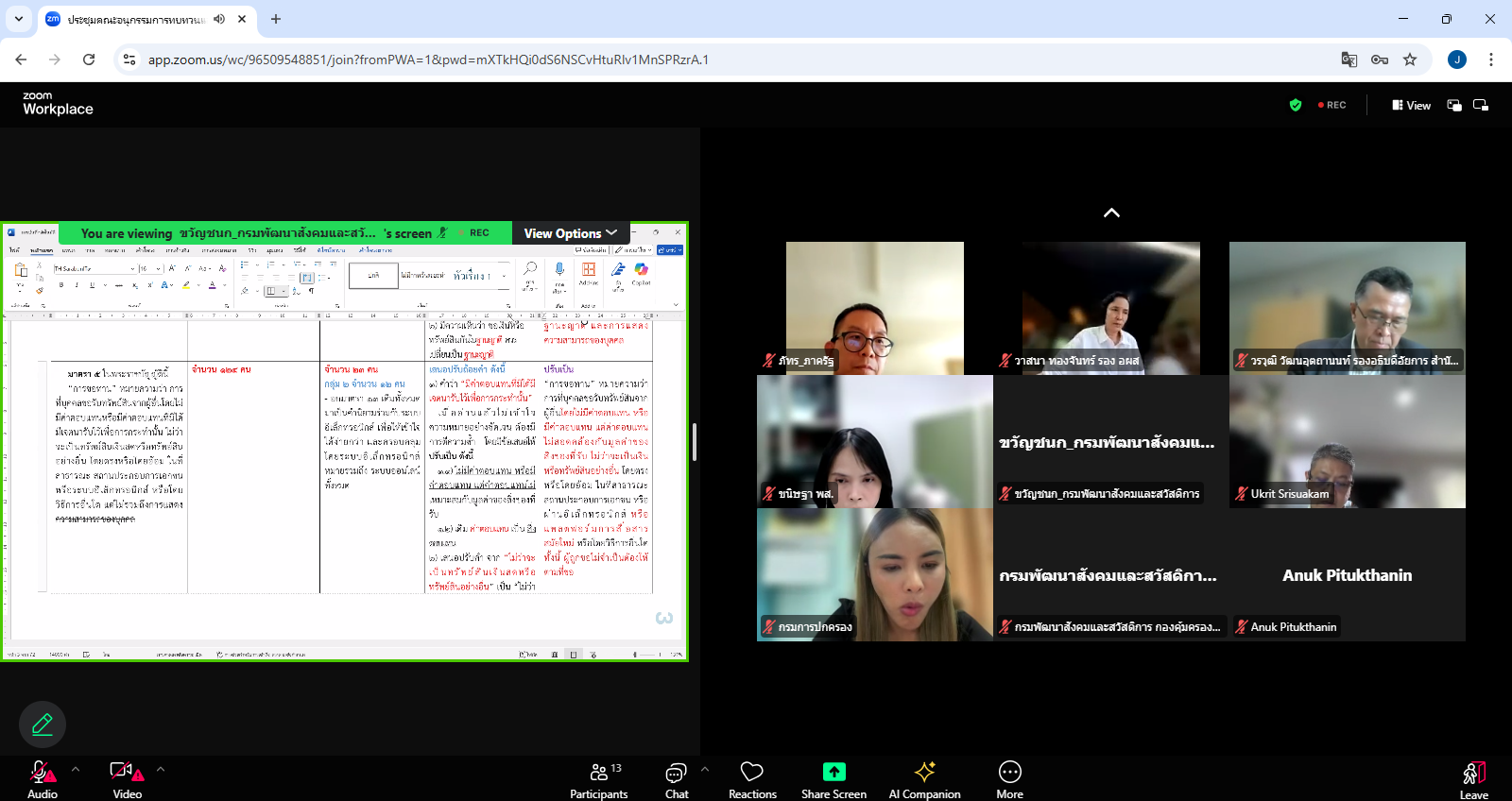Unmute microphone with Audio button

tap(42, 774)
